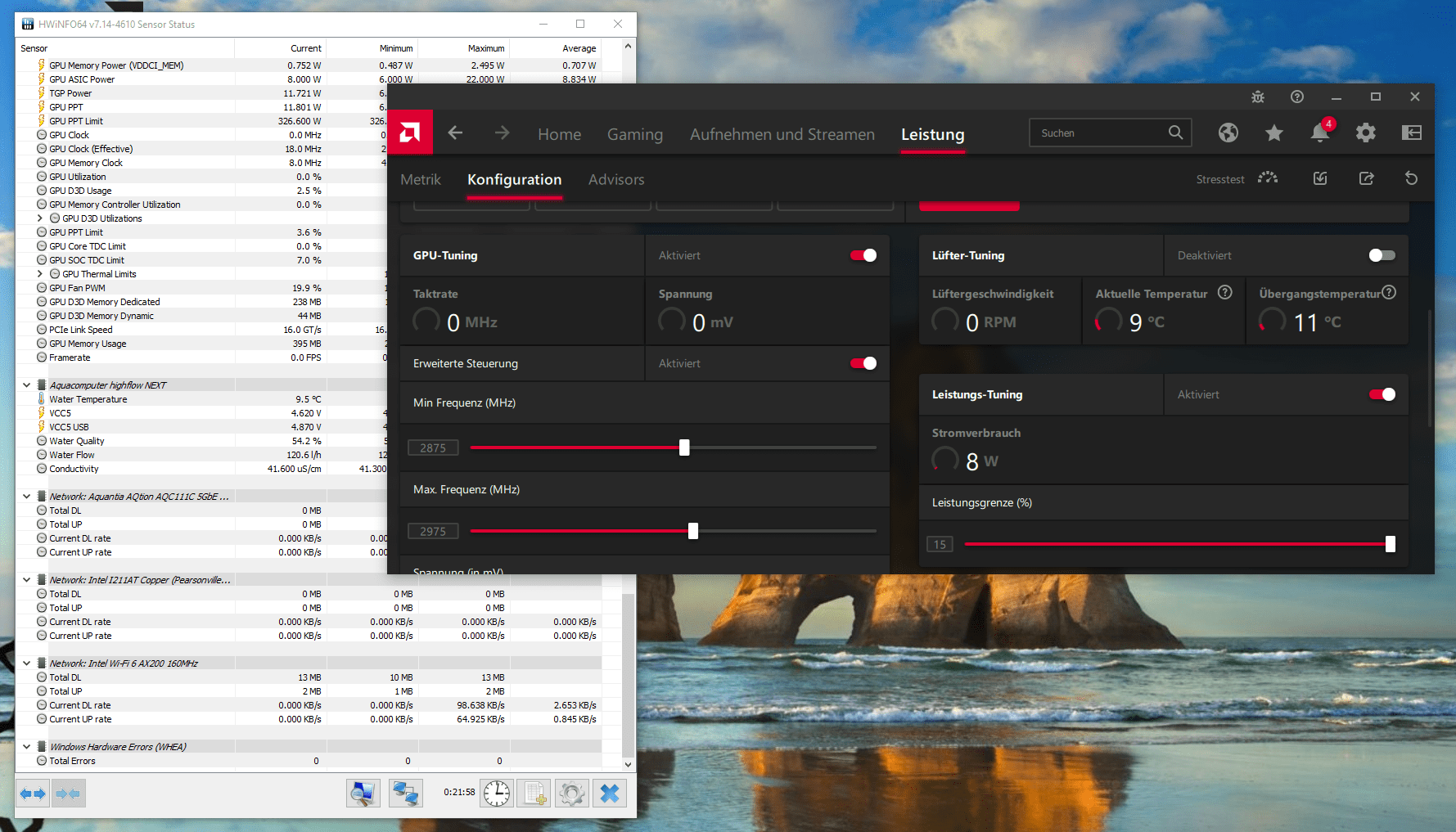Click HWiNFO vertical scrollbar down arrow
The image size is (1456, 832).
[629, 765]
